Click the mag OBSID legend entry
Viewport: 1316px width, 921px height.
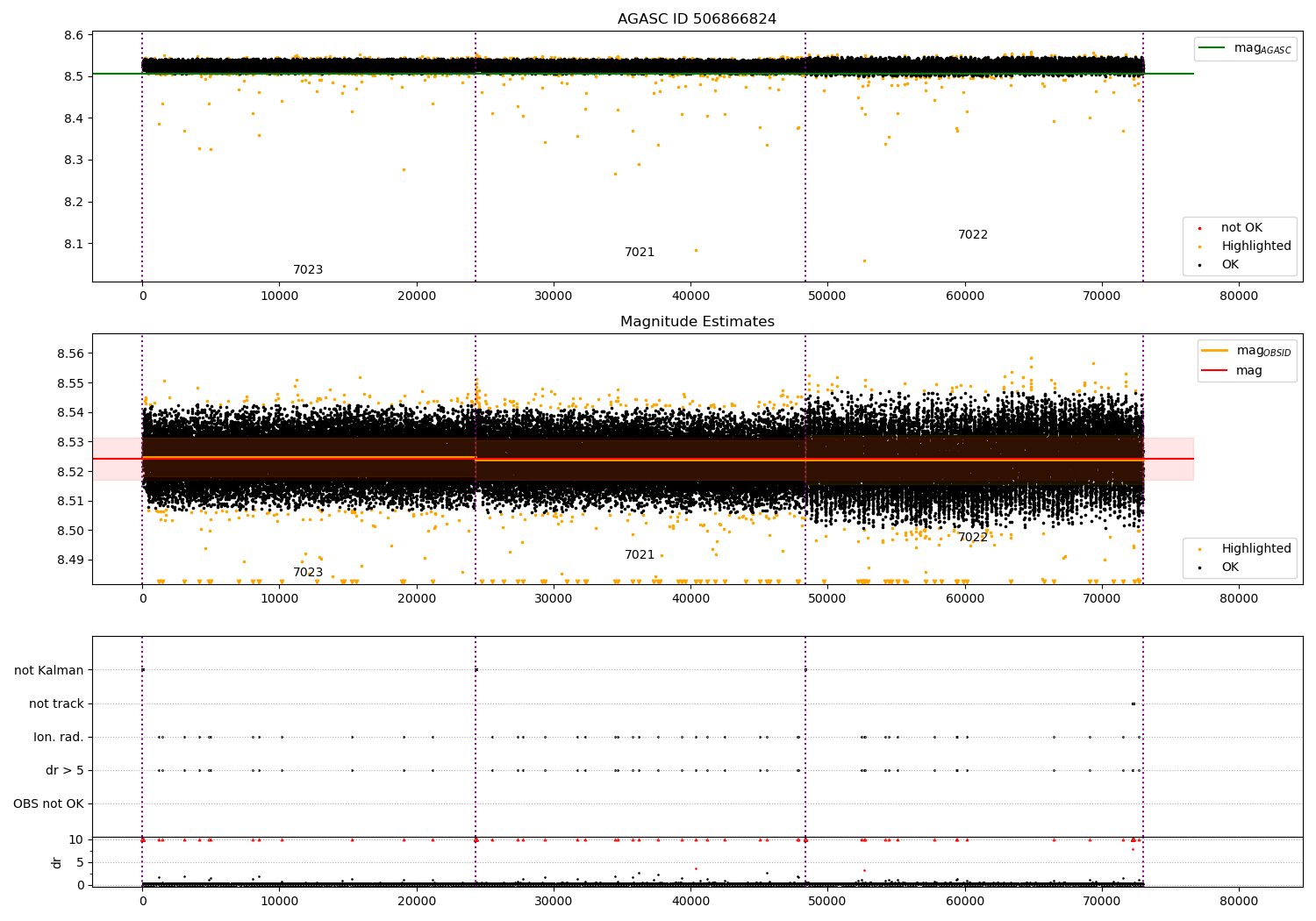1246,351
